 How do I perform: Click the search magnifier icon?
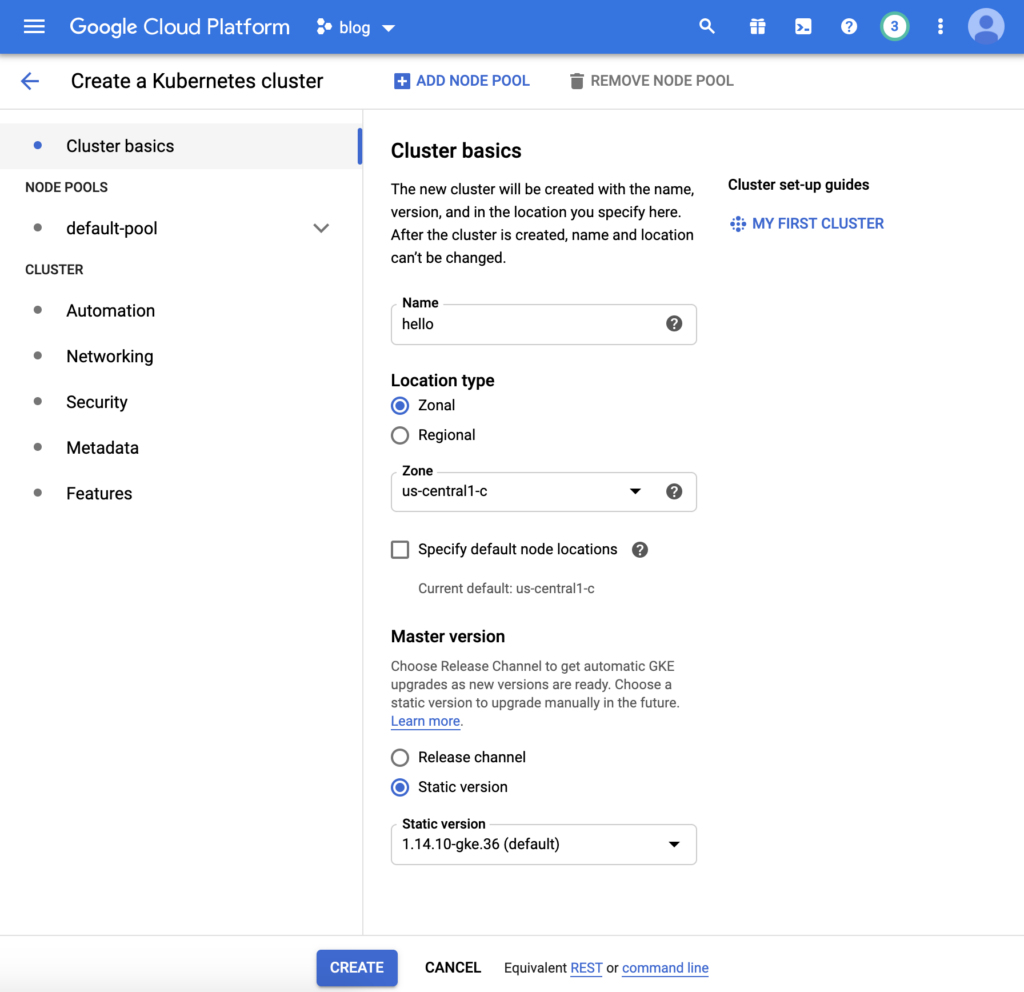(707, 27)
